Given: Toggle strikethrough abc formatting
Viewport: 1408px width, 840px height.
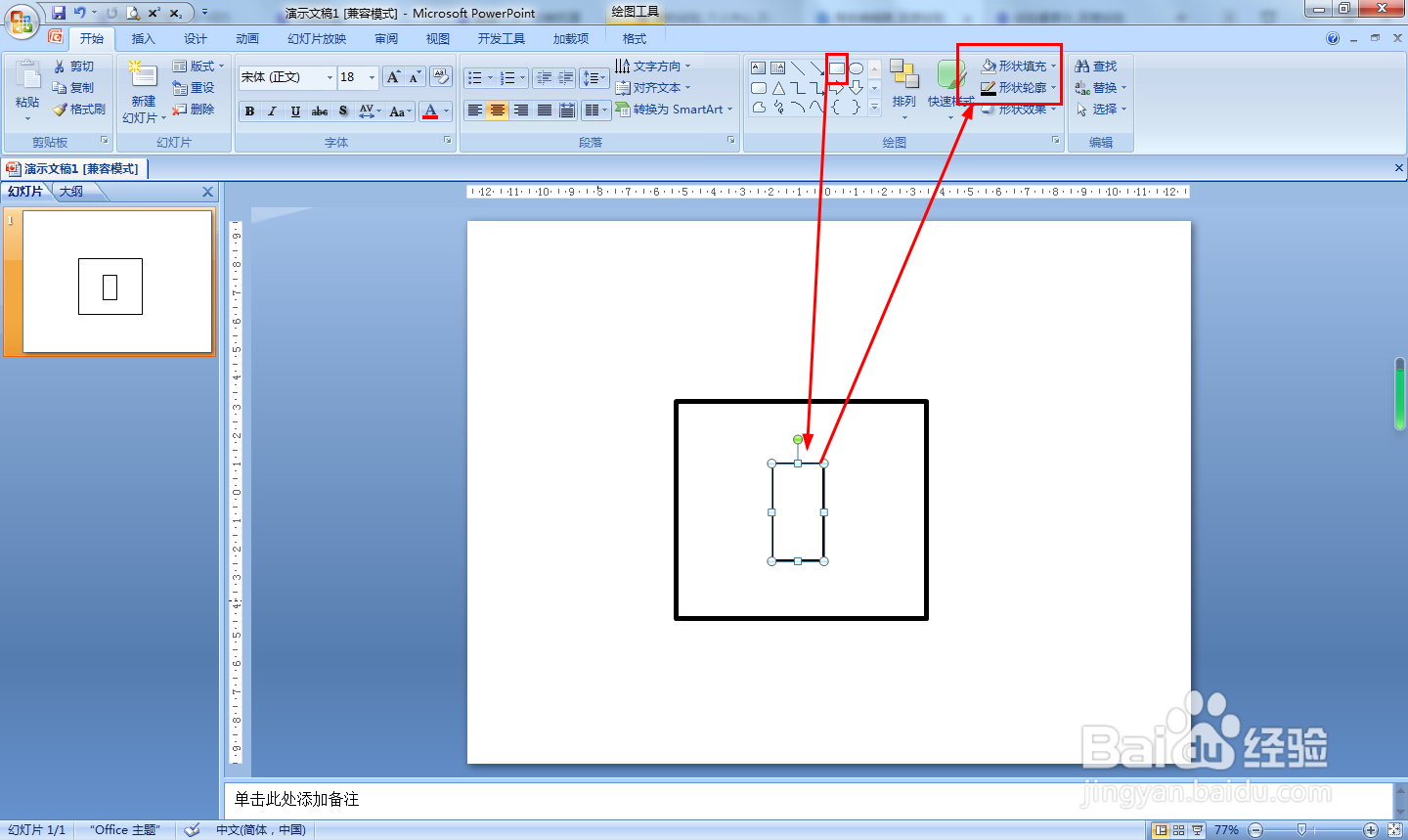Looking at the screenshot, I should (320, 111).
